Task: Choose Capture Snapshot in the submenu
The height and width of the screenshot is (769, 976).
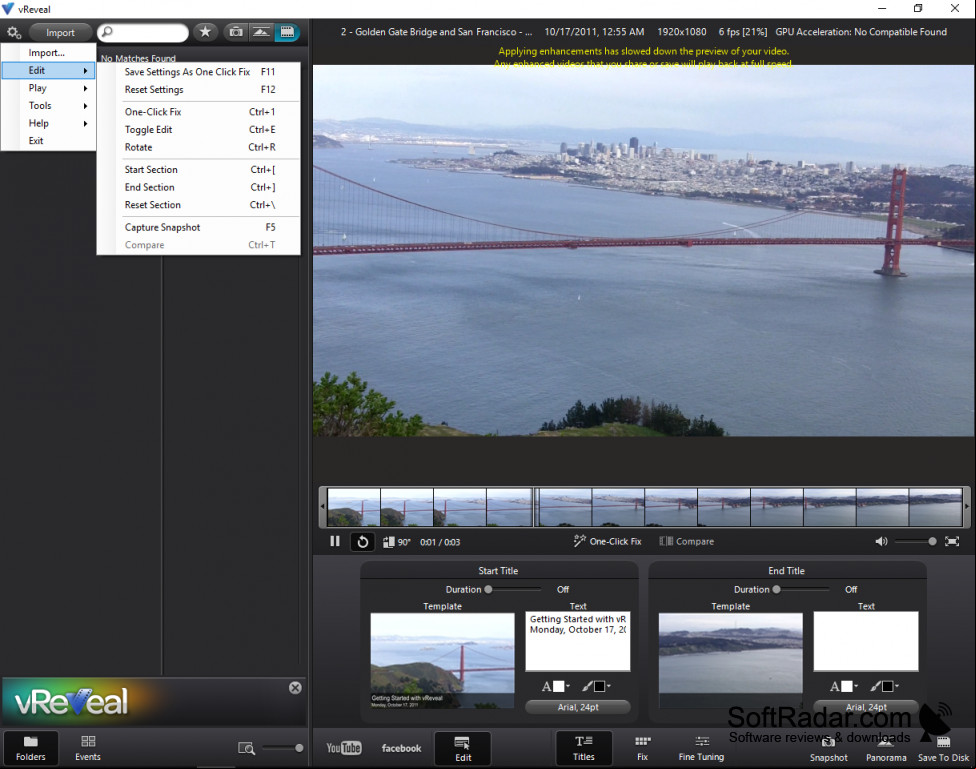Action: [x=199, y=227]
